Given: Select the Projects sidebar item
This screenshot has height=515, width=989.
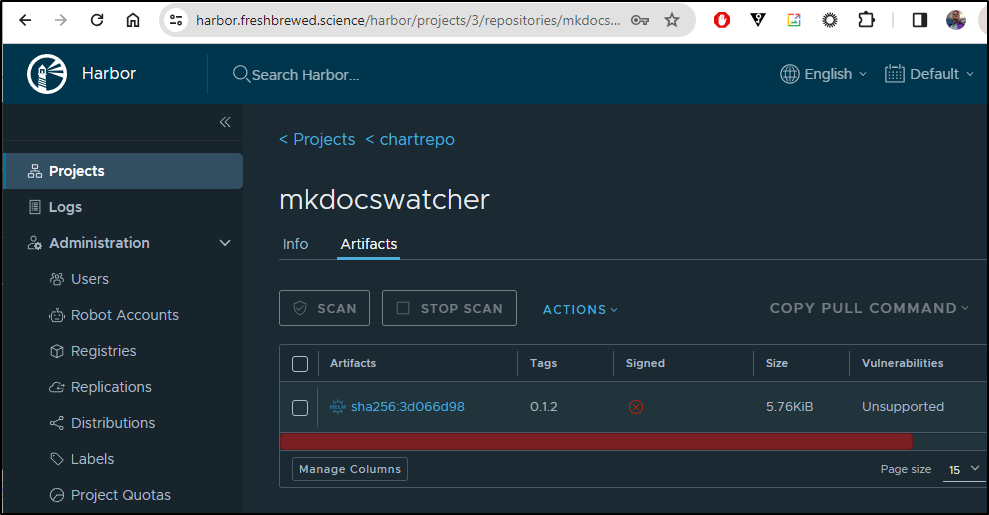Looking at the screenshot, I should [x=122, y=171].
